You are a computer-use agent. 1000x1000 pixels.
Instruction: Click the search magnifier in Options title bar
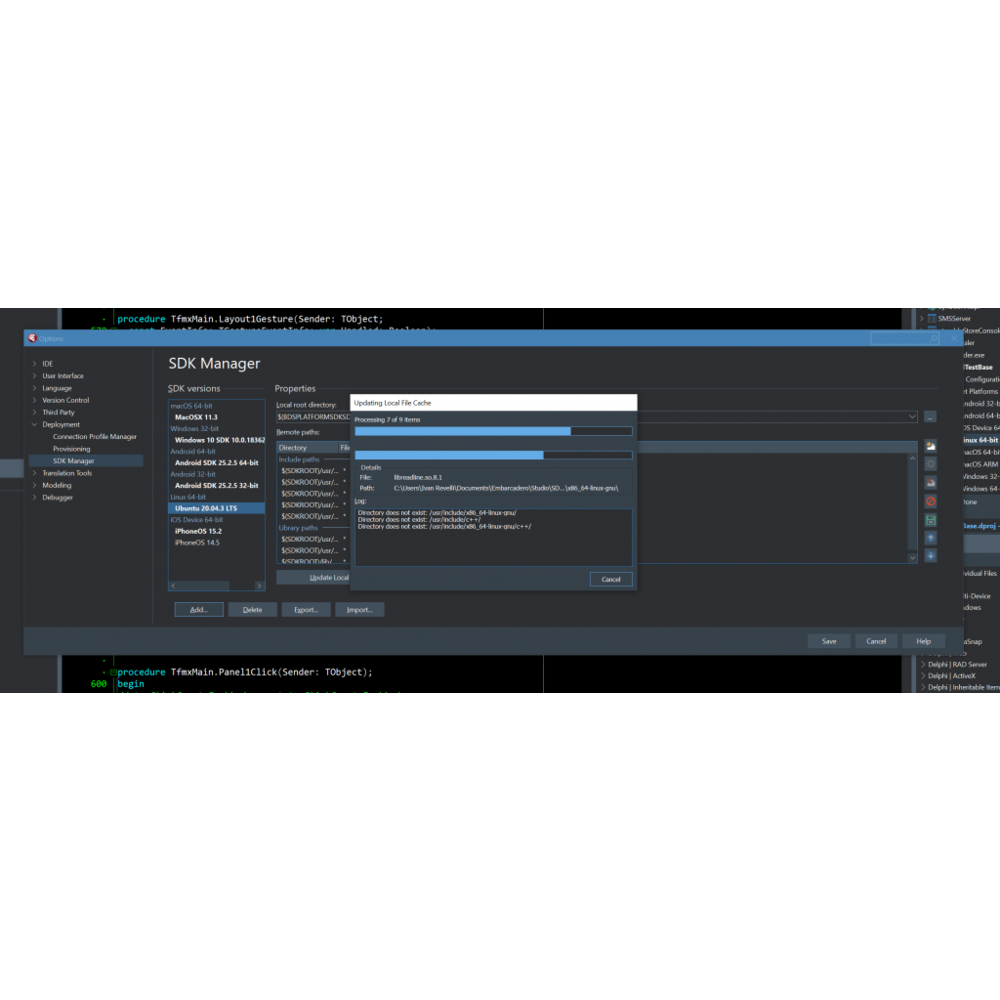tap(934, 339)
